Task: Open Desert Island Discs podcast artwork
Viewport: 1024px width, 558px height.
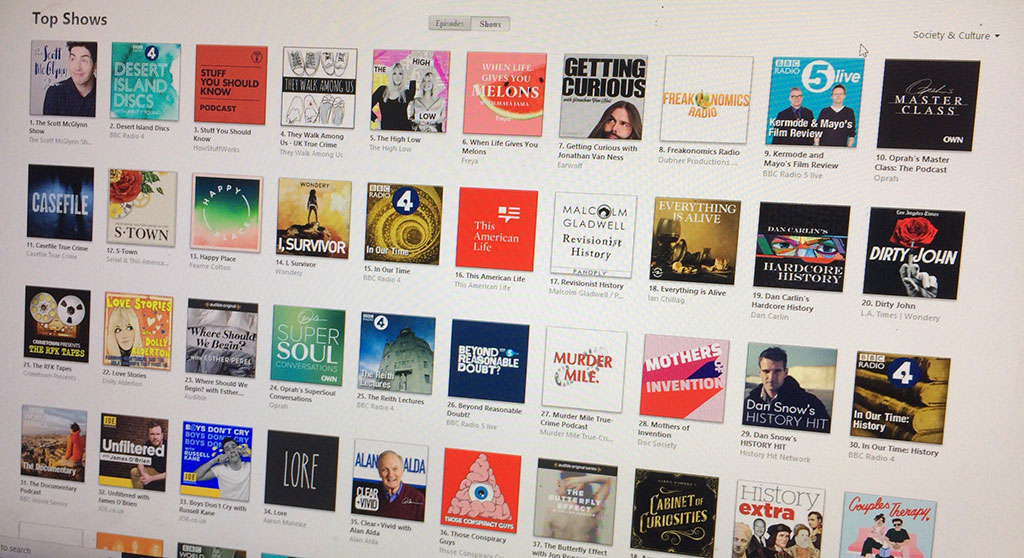Action: point(145,82)
